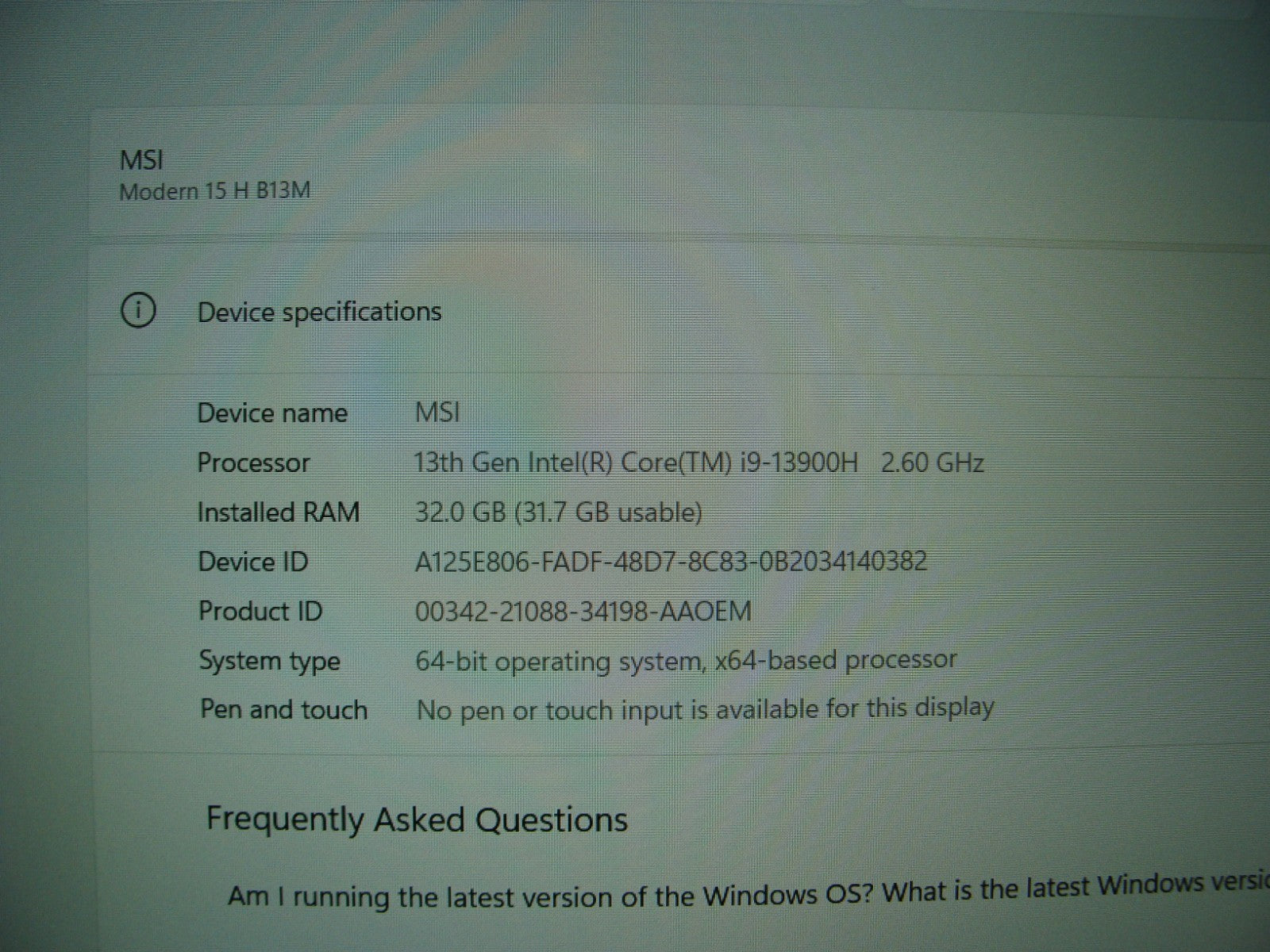Click the Frequently Asked Questions heading
Image resolution: width=1270 pixels, height=952 pixels.
pyautogui.click(x=417, y=819)
